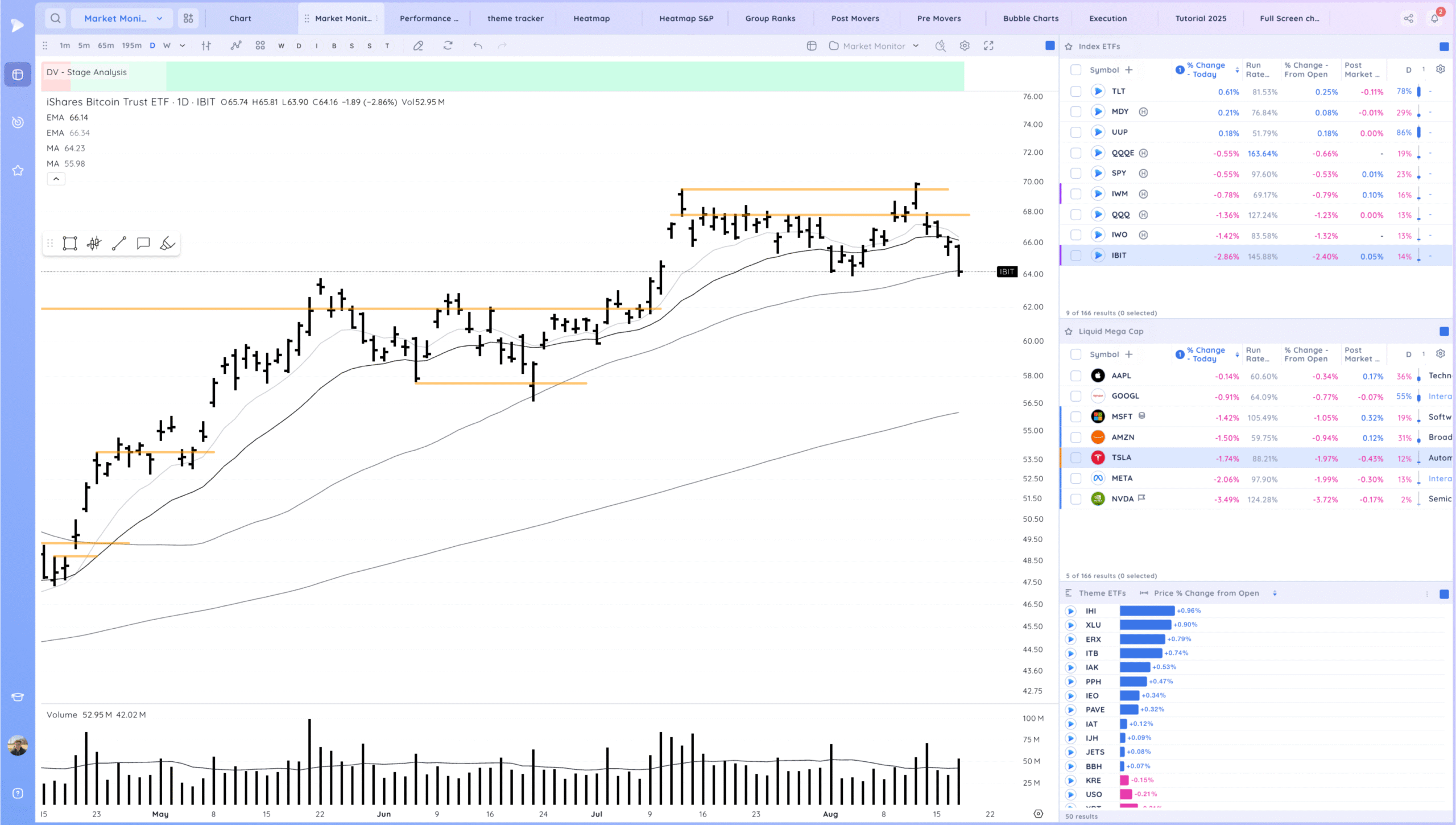1456x825 pixels.
Task: Click the DV - Stage Analysis indicator label
Action: (86, 72)
